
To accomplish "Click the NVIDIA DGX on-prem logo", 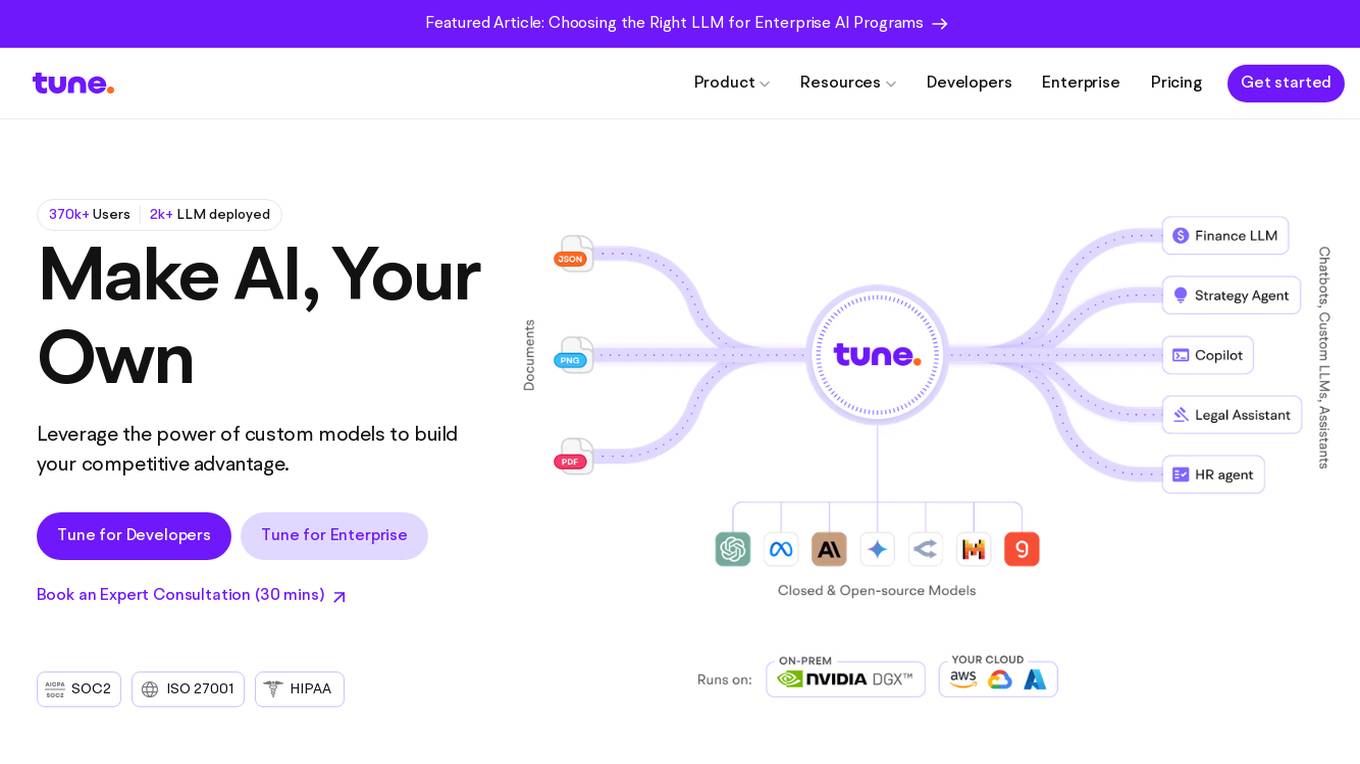I will (x=845, y=679).
